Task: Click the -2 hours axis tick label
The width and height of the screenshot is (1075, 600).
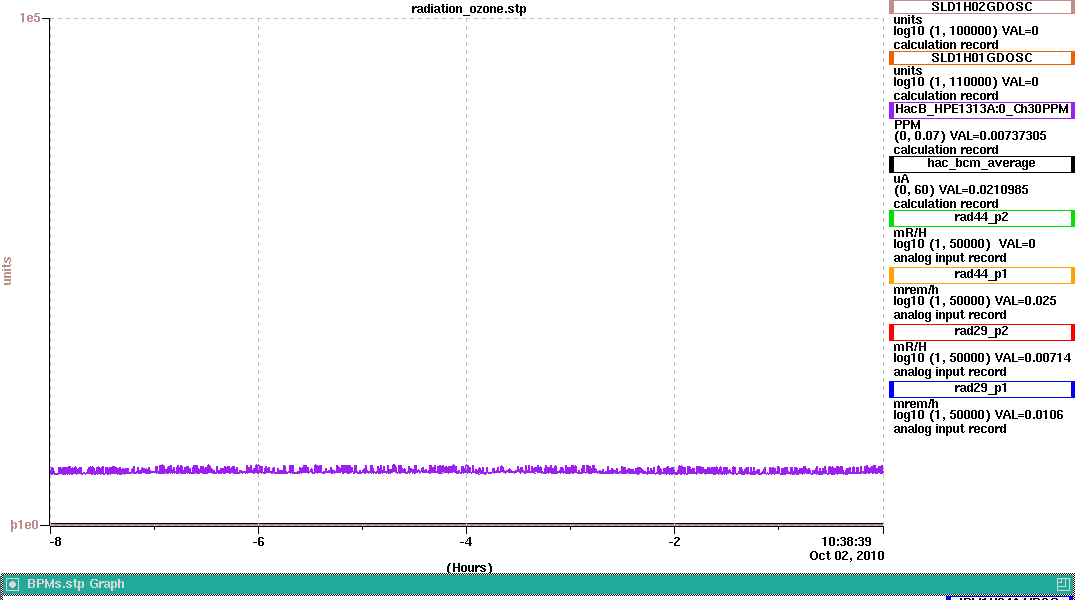Action: pyautogui.click(x=675, y=542)
